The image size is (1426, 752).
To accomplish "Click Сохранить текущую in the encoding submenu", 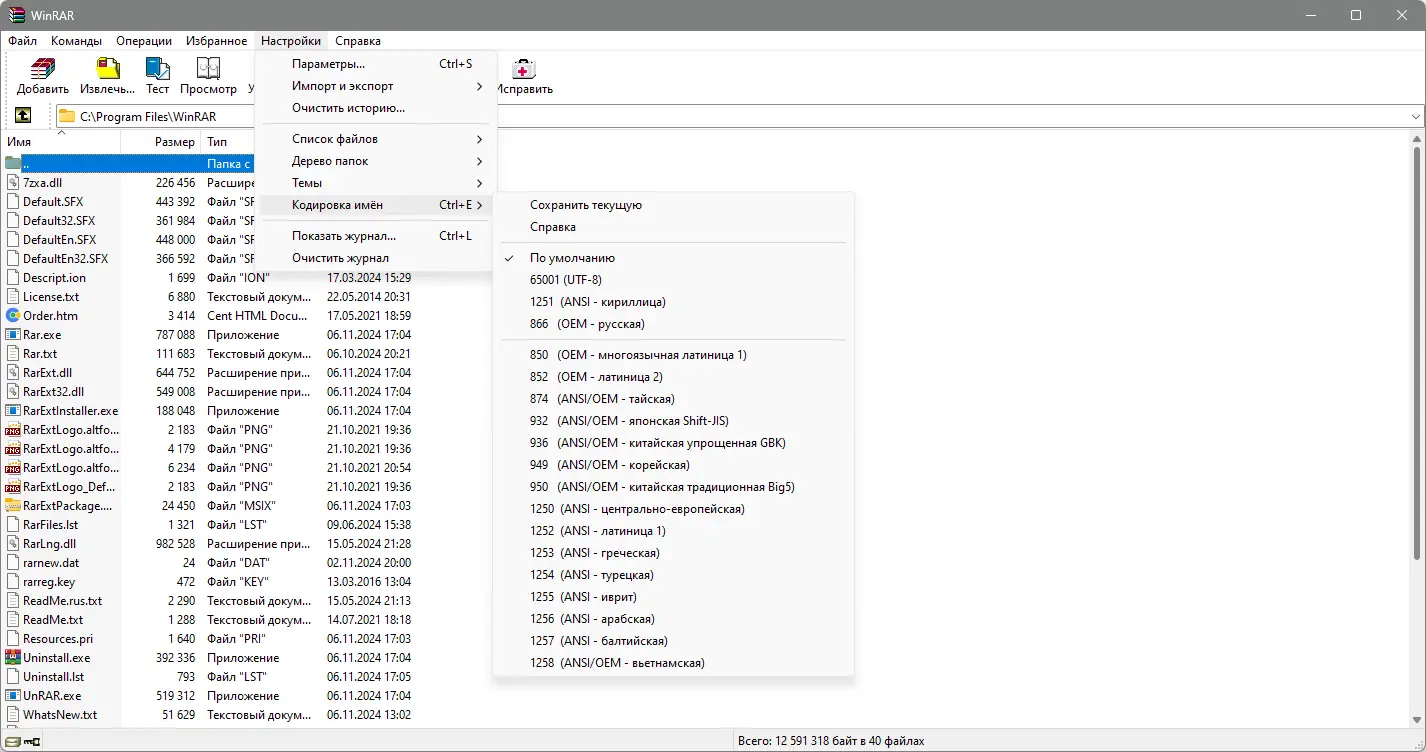I will point(674,205).
